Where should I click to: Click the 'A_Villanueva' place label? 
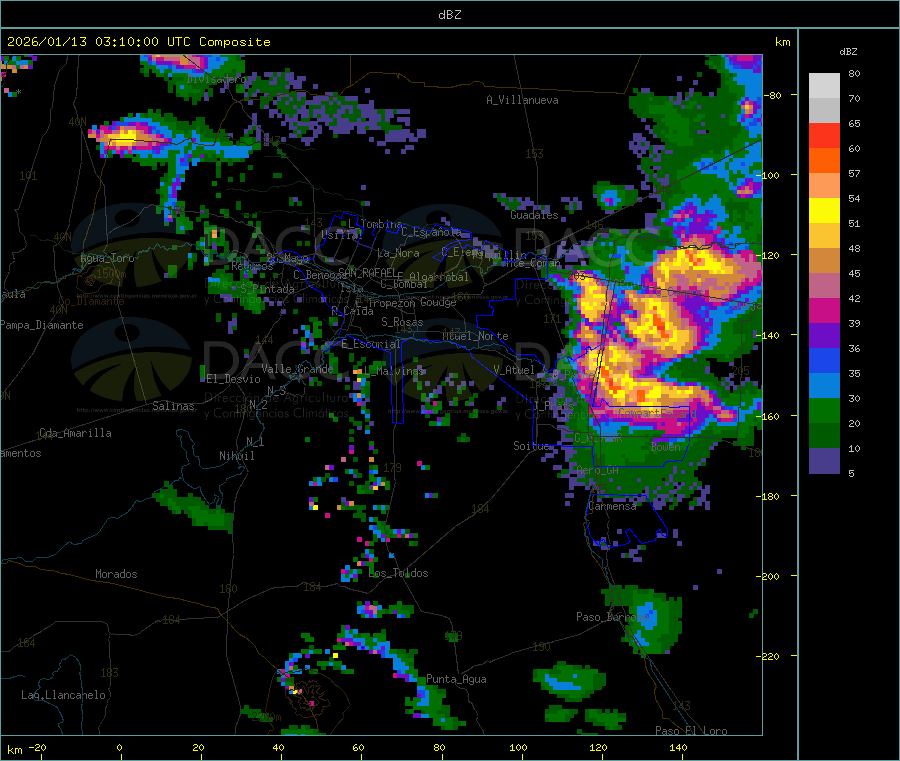(522, 100)
